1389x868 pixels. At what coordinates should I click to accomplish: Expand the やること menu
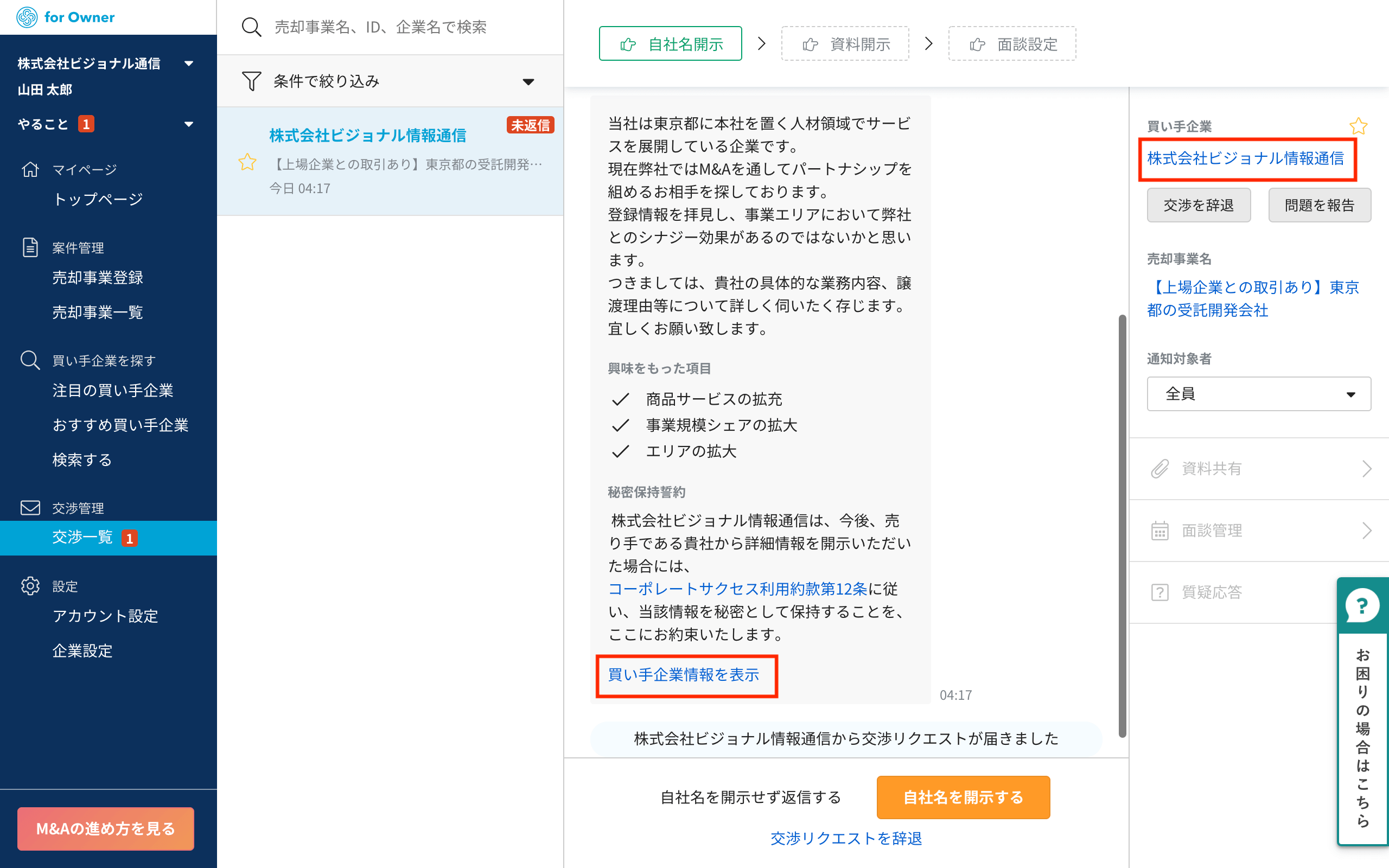(188, 124)
